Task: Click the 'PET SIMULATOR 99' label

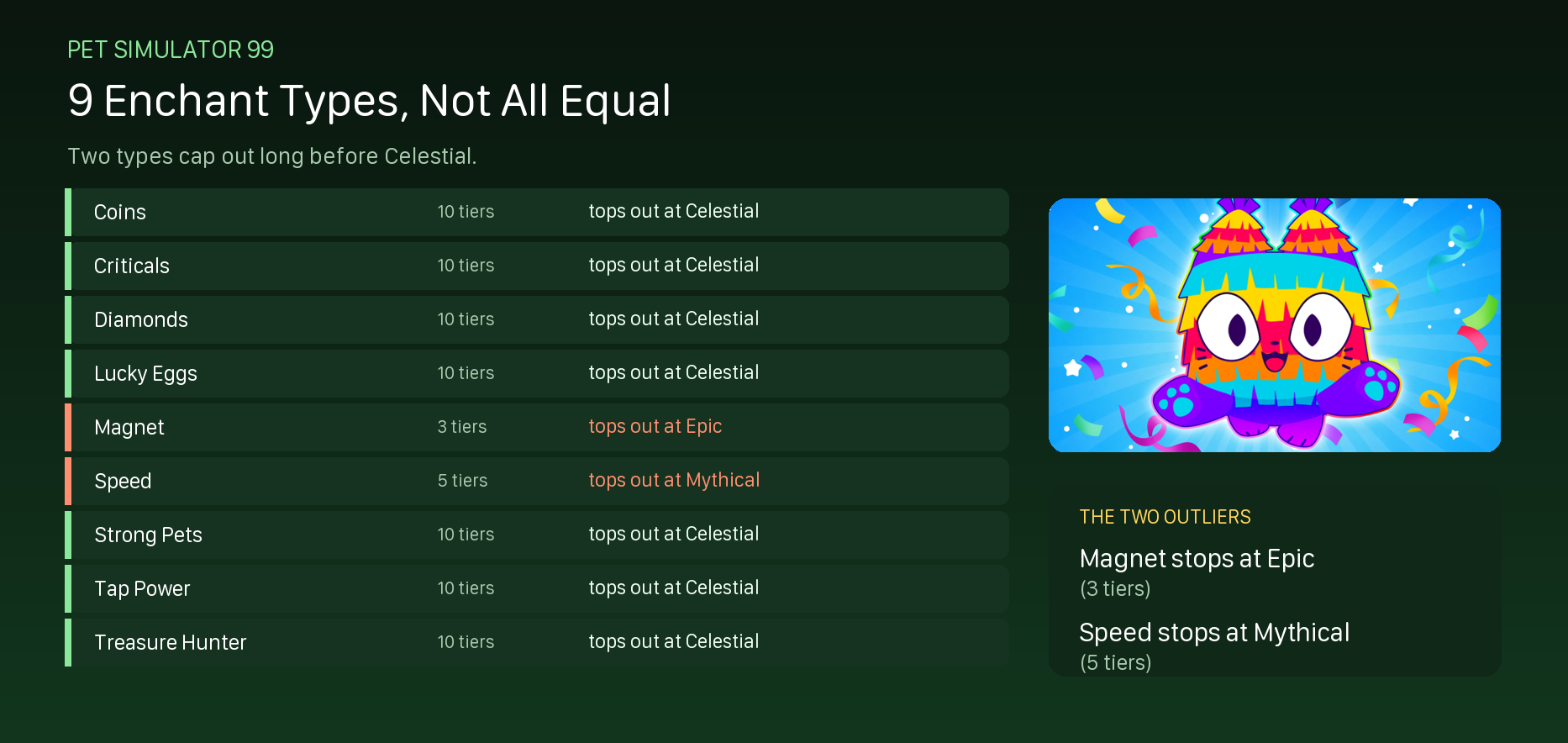Action: [171, 50]
